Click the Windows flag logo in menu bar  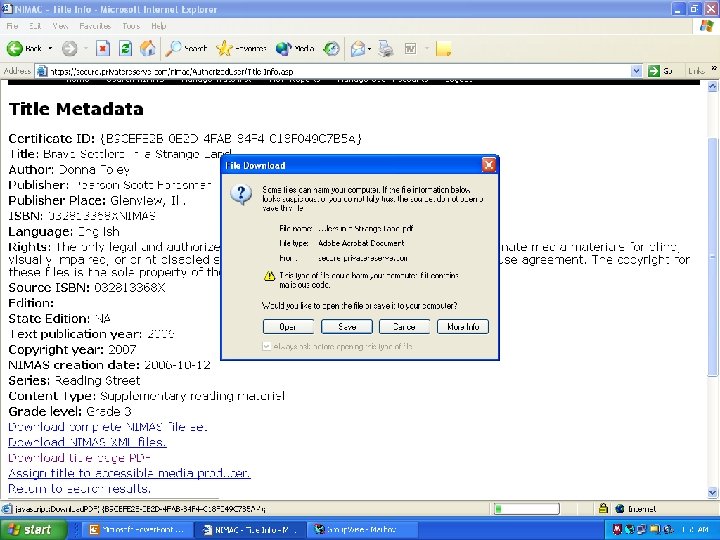pos(706,26)
